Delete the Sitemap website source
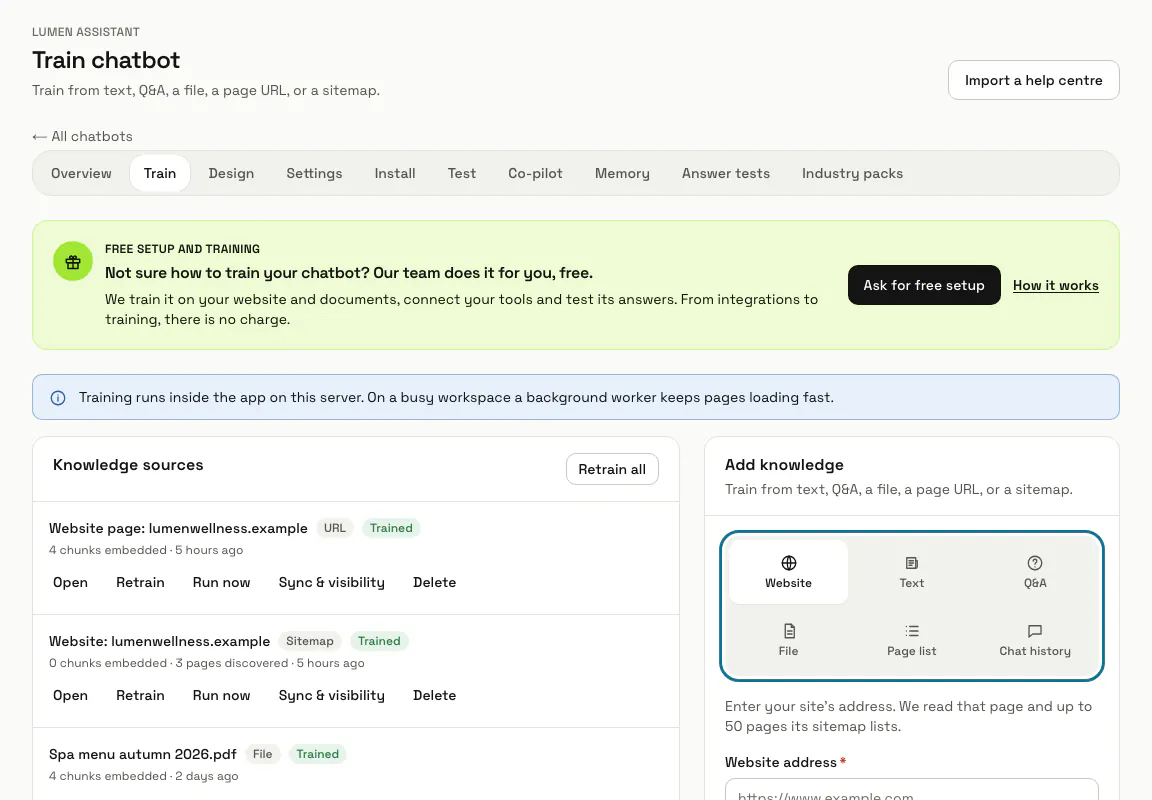The width and height of the screenshot is (1152, 800). pyautogui.click(x=434, y=696)
